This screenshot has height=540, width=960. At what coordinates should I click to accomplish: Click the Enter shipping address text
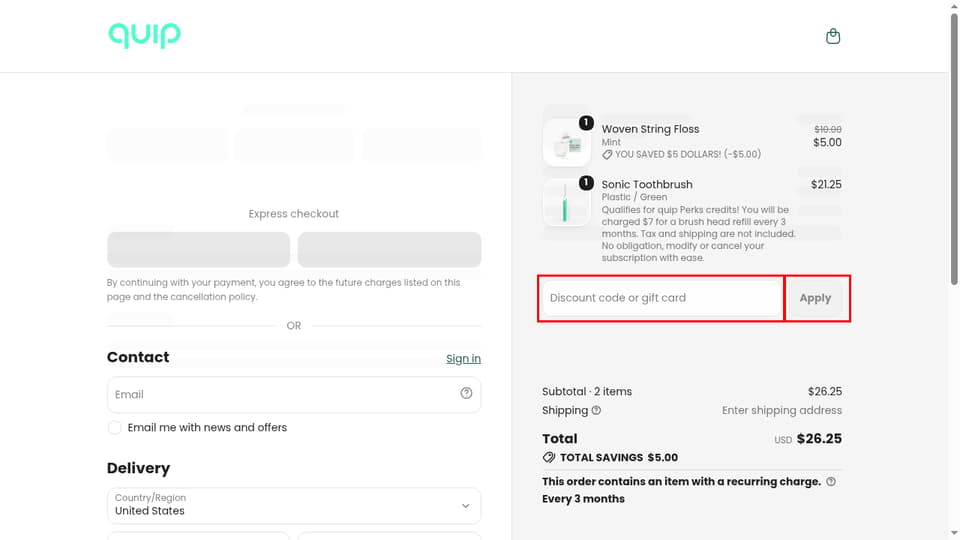click(x=782, y=410)
